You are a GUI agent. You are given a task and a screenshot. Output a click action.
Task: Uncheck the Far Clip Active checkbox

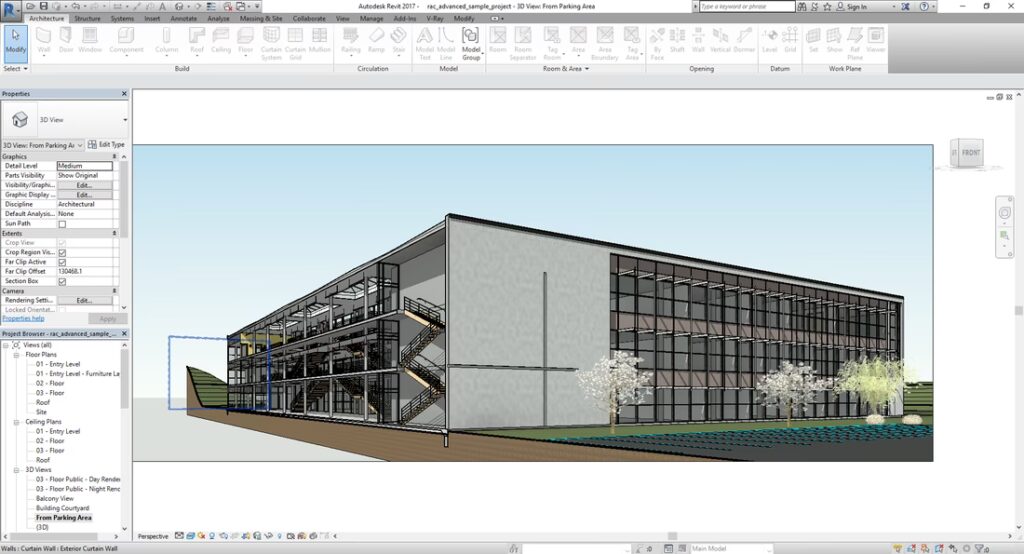click(62, 262)
